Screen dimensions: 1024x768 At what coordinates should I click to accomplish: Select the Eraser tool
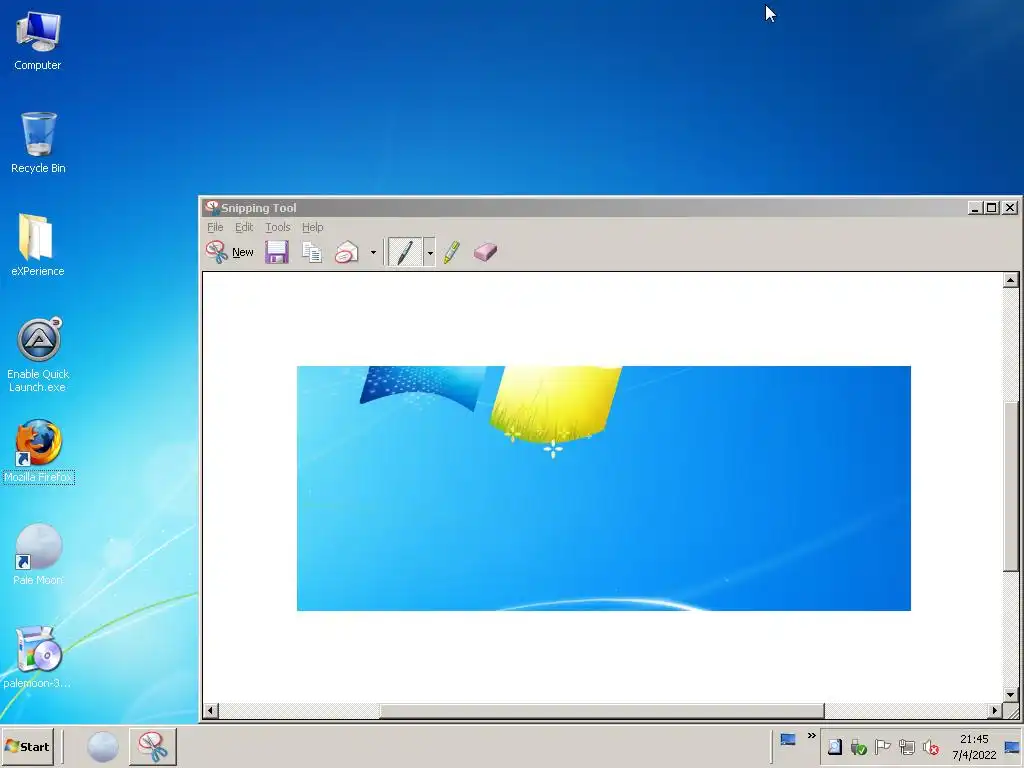click(x=485, y=252)
